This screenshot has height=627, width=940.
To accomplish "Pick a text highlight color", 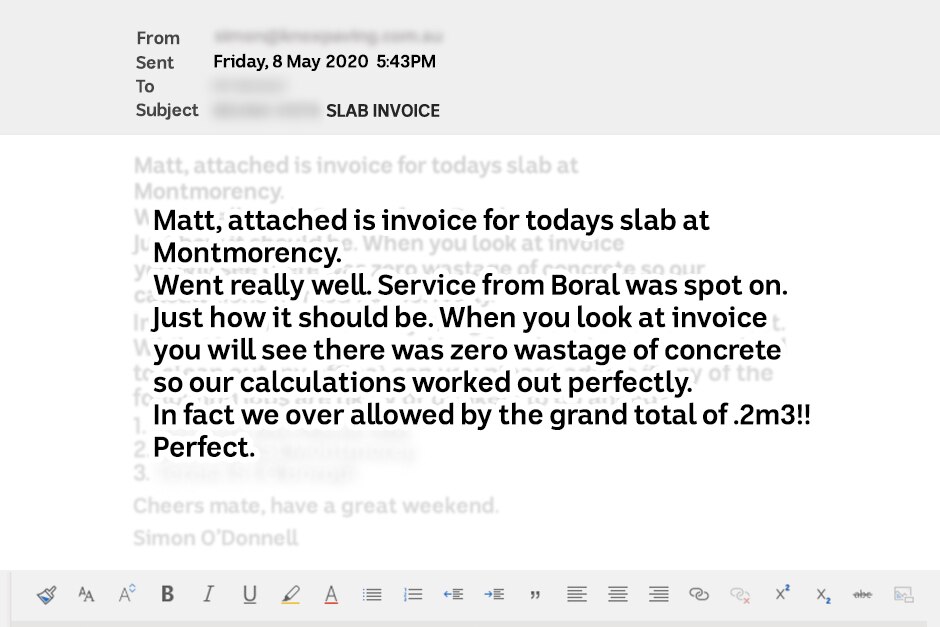I will (290, 593).
